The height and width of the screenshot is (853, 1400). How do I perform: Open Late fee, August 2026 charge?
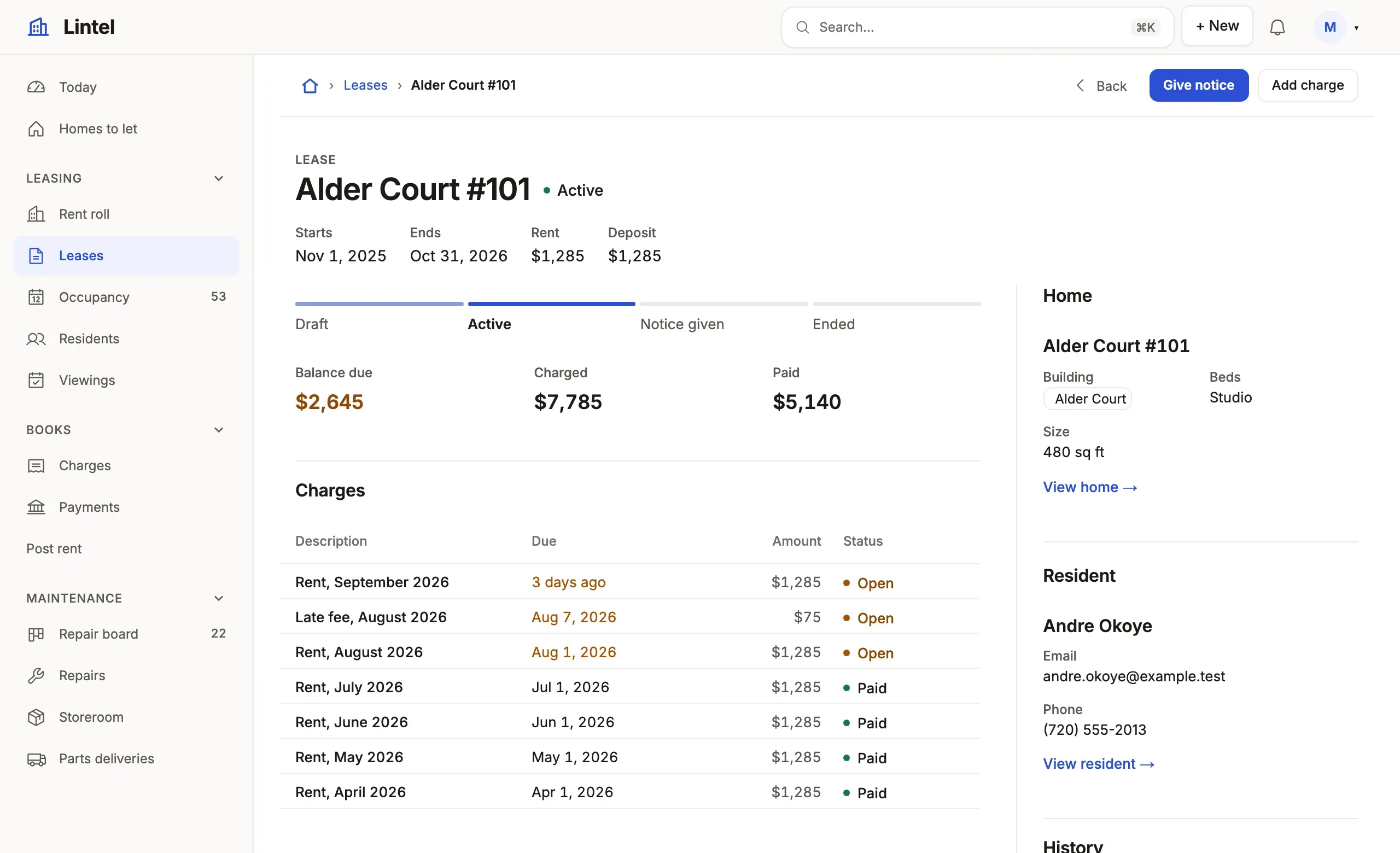[629, 617]
